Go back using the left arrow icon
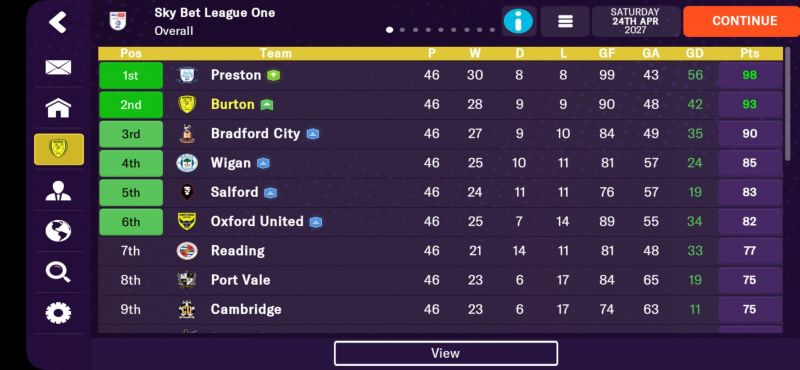The image size is (800, 370). point(58,22)
